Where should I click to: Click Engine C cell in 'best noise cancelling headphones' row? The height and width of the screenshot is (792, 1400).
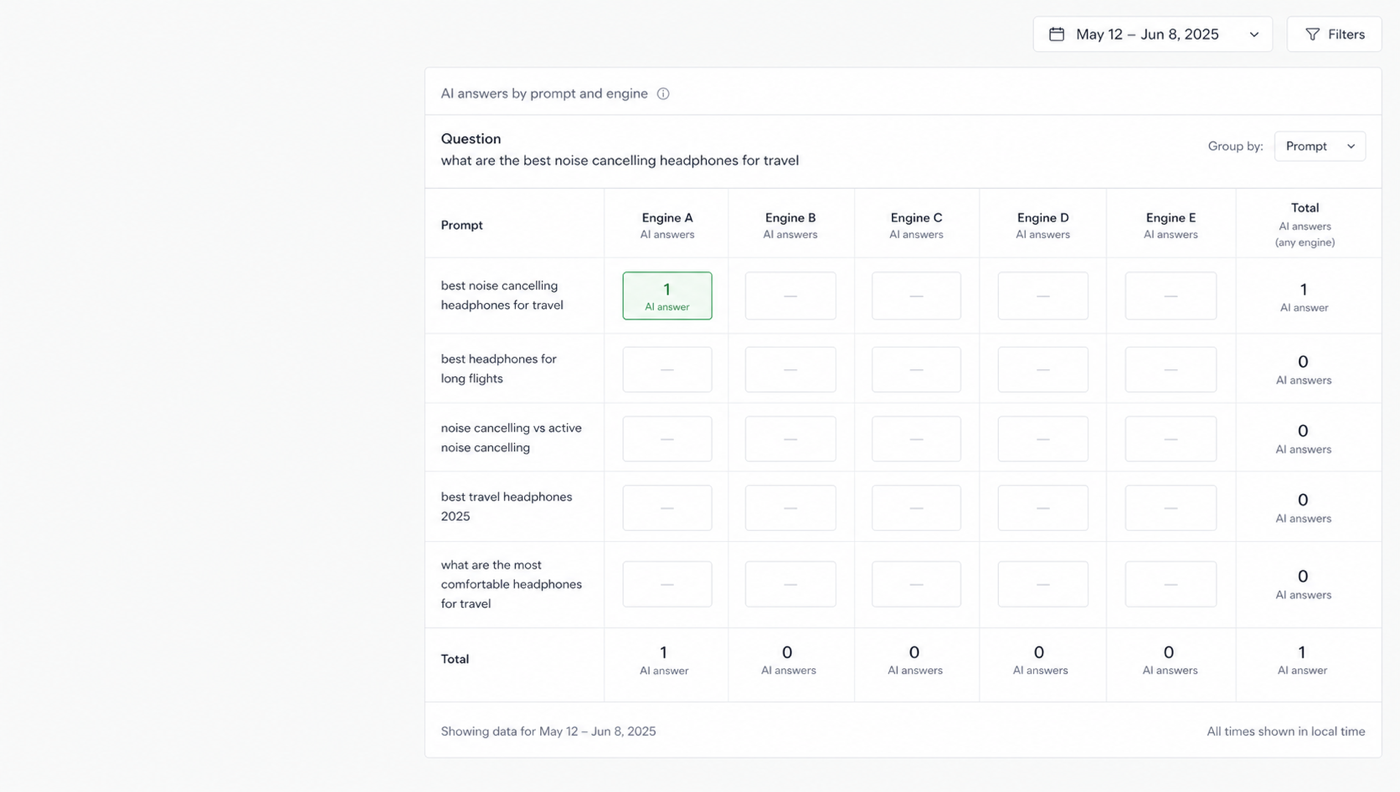coord(916,296)
